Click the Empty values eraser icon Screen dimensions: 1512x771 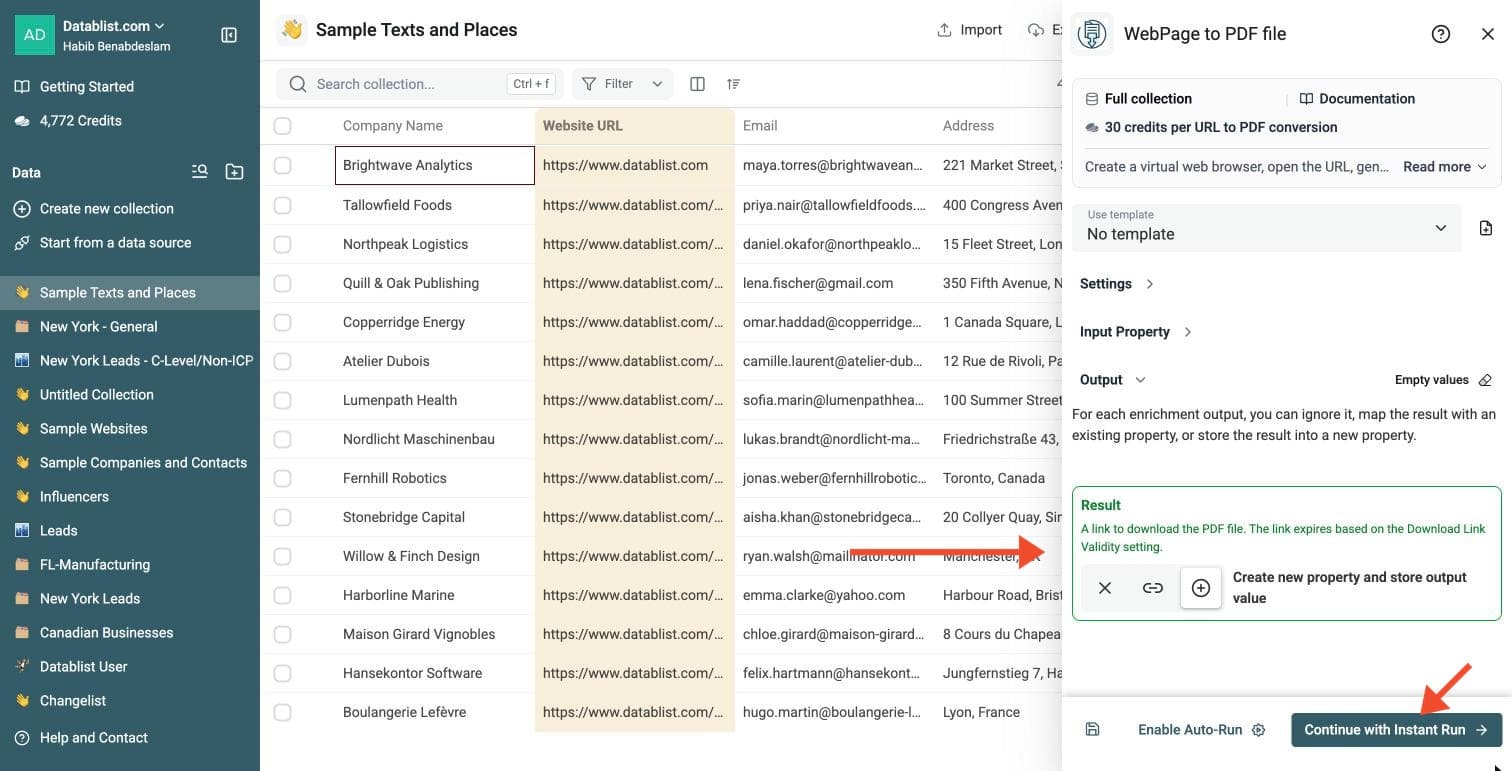[x=1485, y=380]
